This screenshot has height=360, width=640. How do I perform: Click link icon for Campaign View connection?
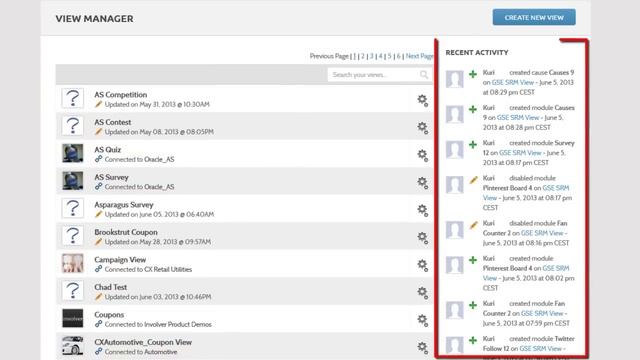tap(98, 269)
